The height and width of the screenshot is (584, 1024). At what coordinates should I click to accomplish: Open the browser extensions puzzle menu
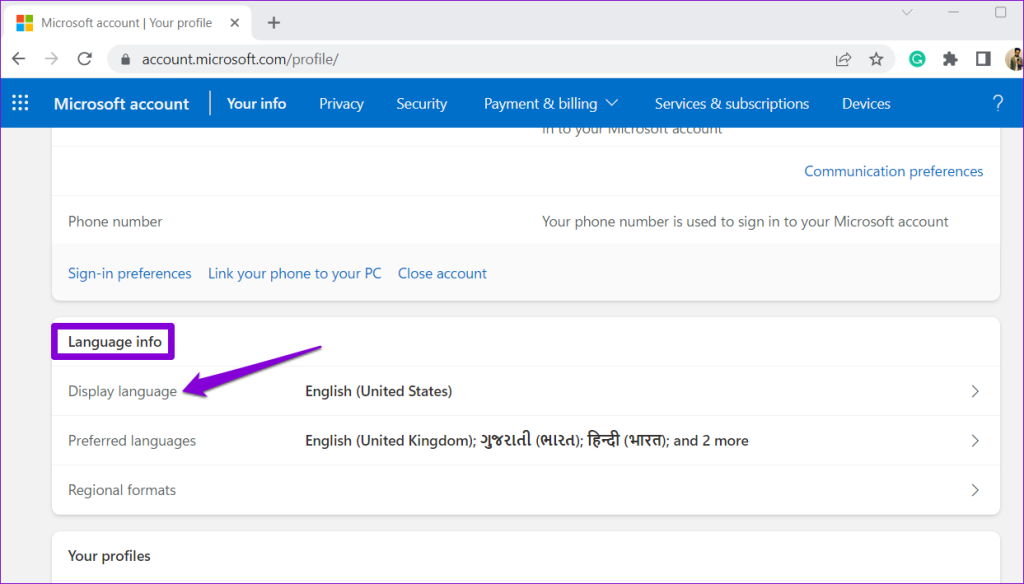[x=950, y=59]
